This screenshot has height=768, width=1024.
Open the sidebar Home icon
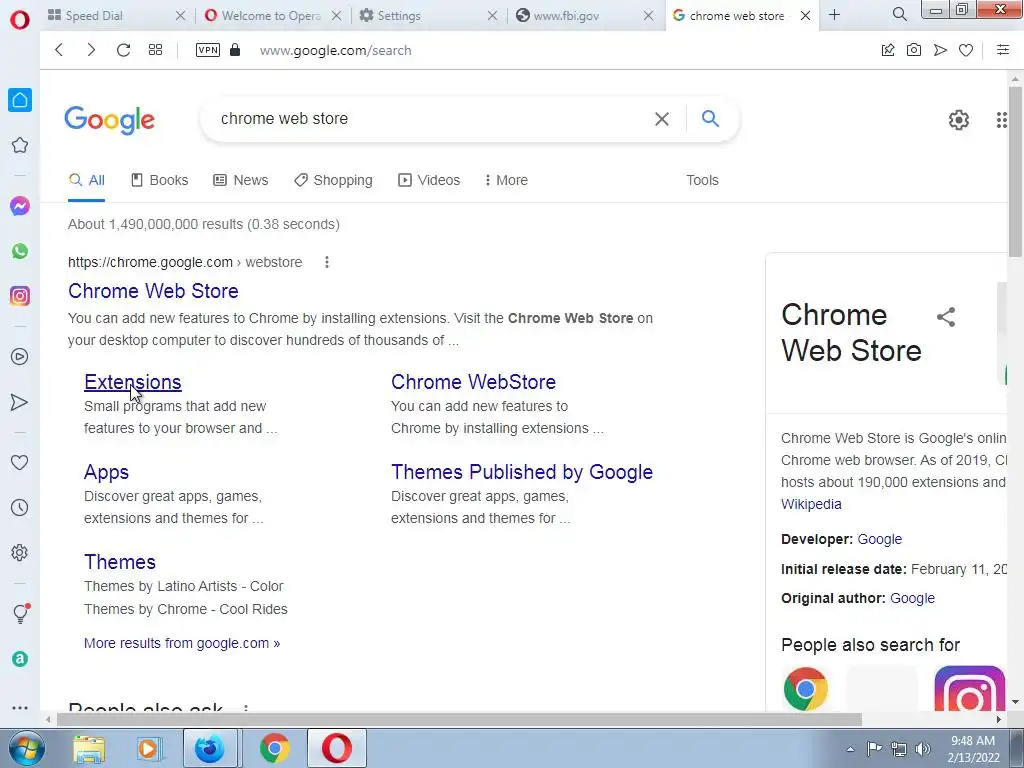point(20,100)
